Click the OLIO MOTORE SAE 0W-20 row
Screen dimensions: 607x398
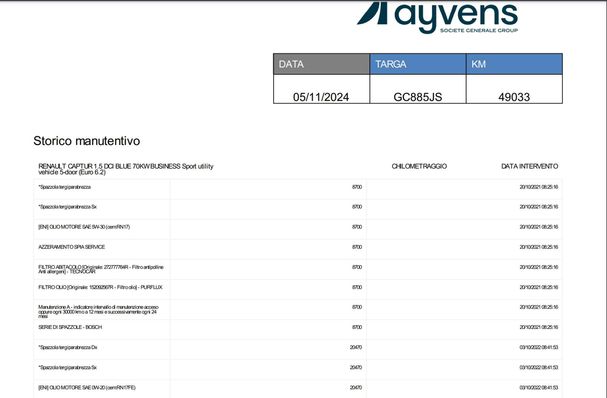(x=298, y=388)
